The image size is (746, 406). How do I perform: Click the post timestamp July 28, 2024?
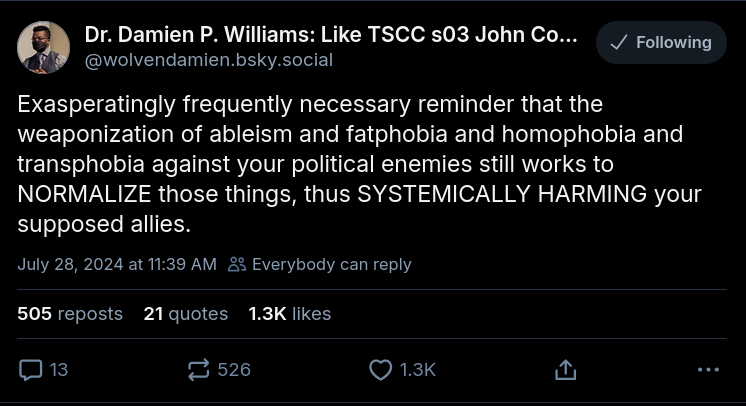pyautogui.click(x=116, y=264)
